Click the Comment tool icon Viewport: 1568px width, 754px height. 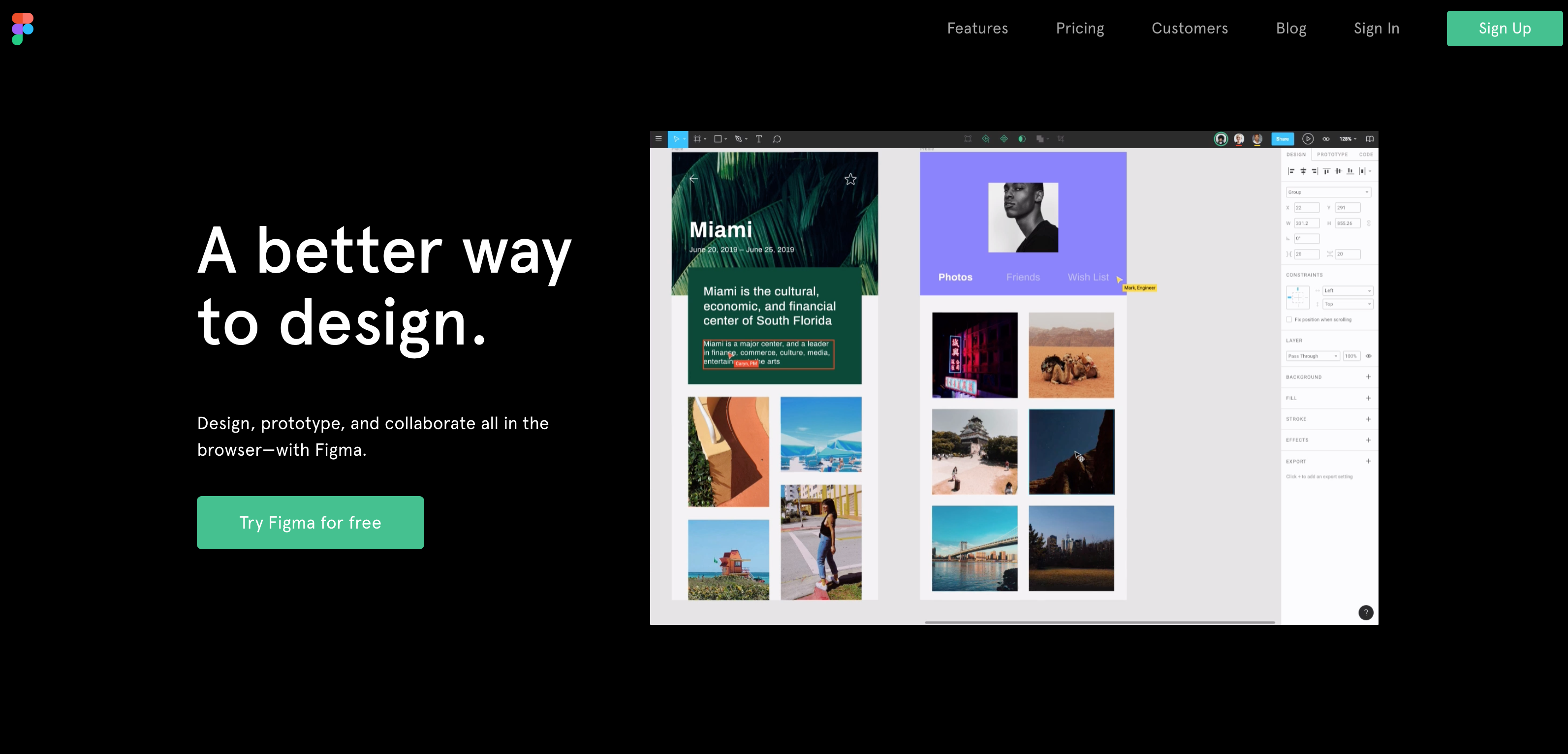coord(778,139)
